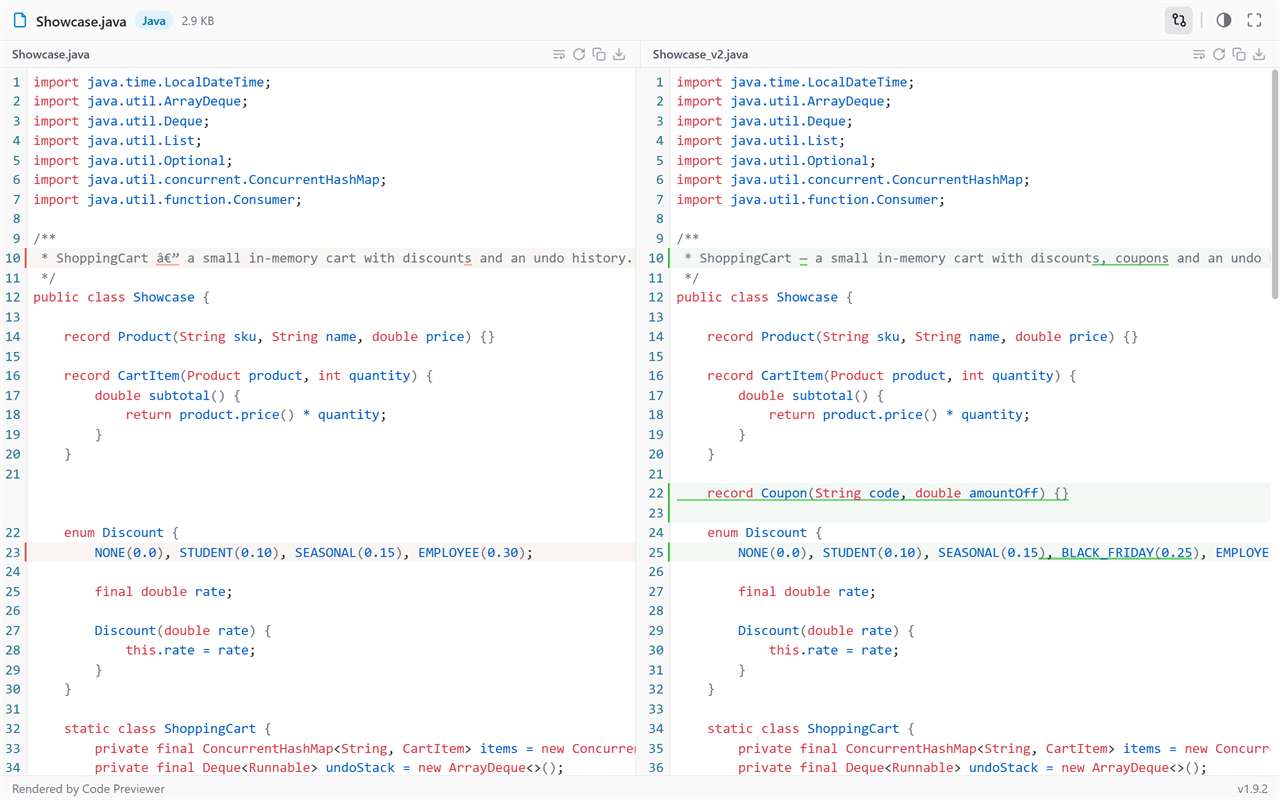
Task: Reload the Showcase_v2.java pane
Action: click(x=1219, y=54)
